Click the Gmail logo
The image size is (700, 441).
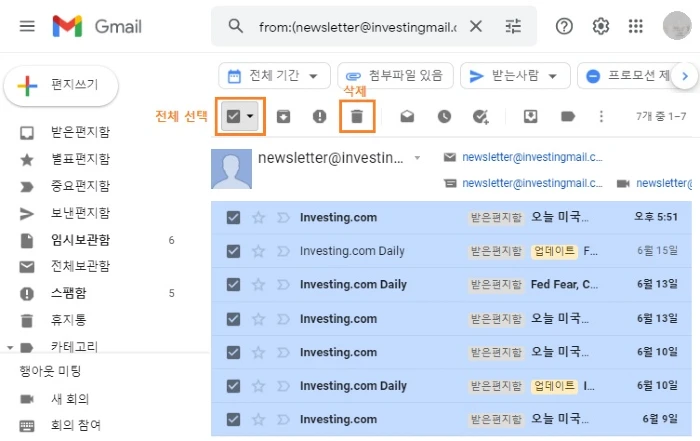(x=97, y=26)
